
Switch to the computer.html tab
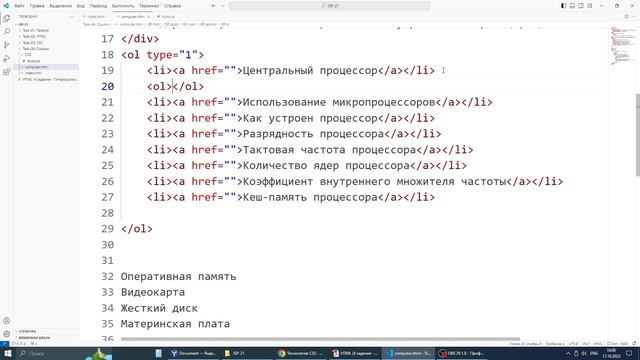[x=133, y=17]
